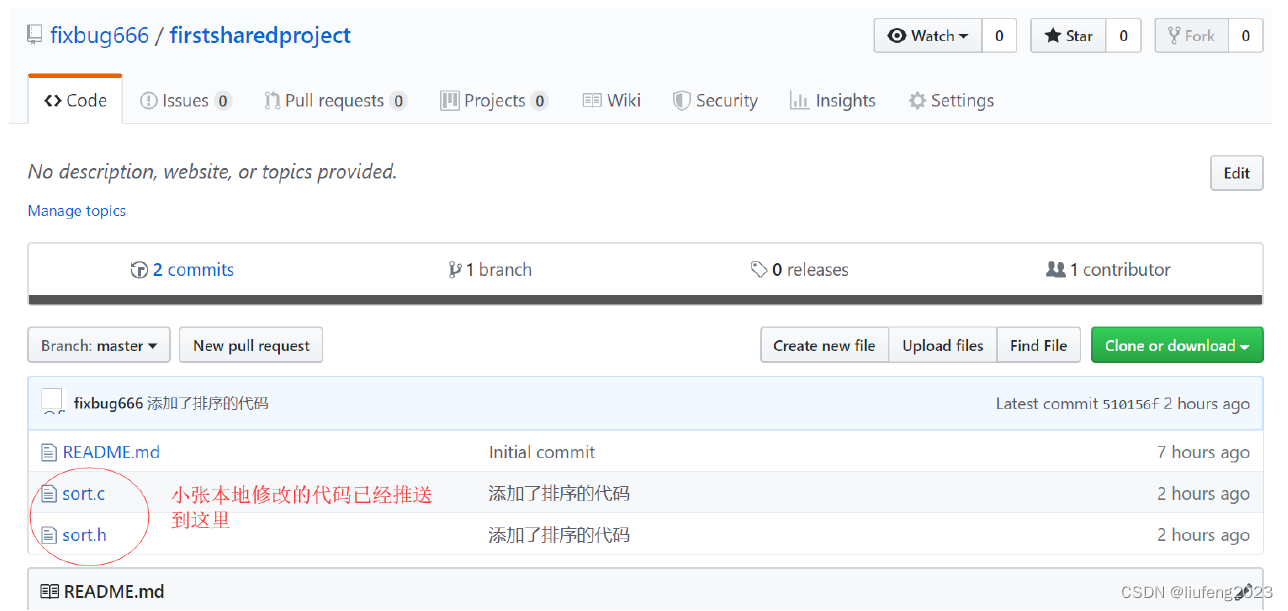Star this repository
The width and height of the screenshot is (1288, 611).
tap(1068, 36)
